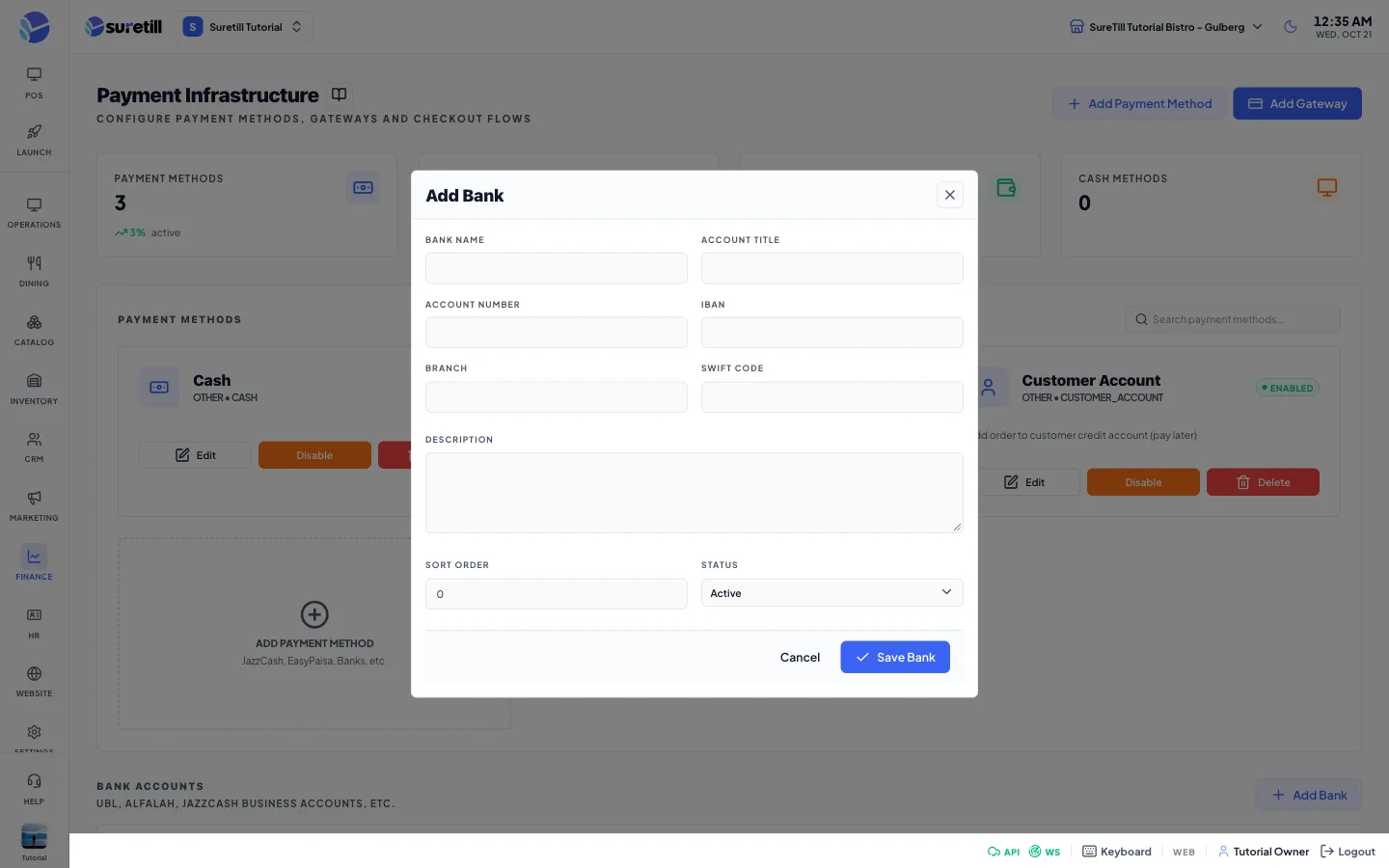Click the Sort Order field
1389x868 pixels.
click(557, 594)
